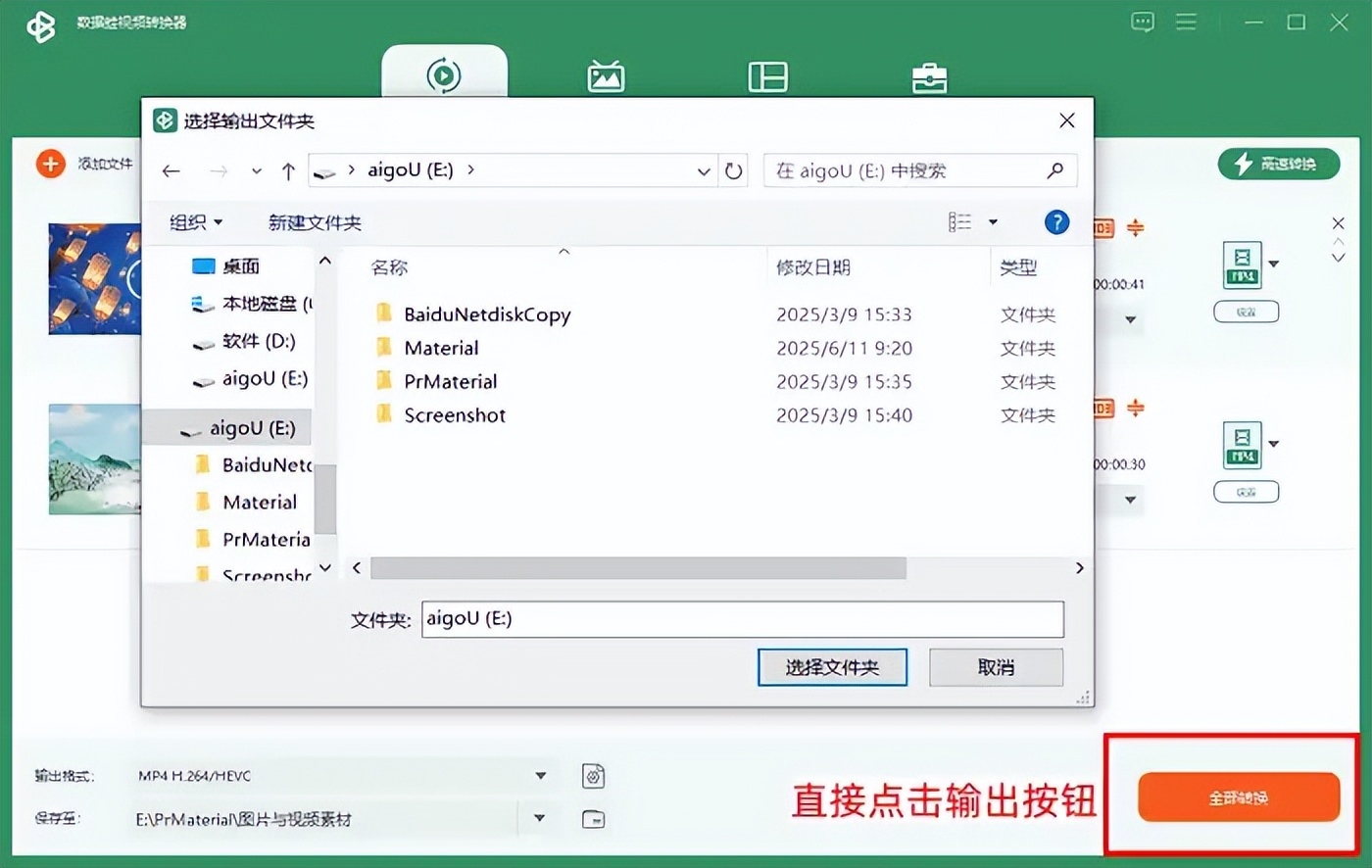
Task: Click the open-folder icon beside the save path
Action: [594, 819]
